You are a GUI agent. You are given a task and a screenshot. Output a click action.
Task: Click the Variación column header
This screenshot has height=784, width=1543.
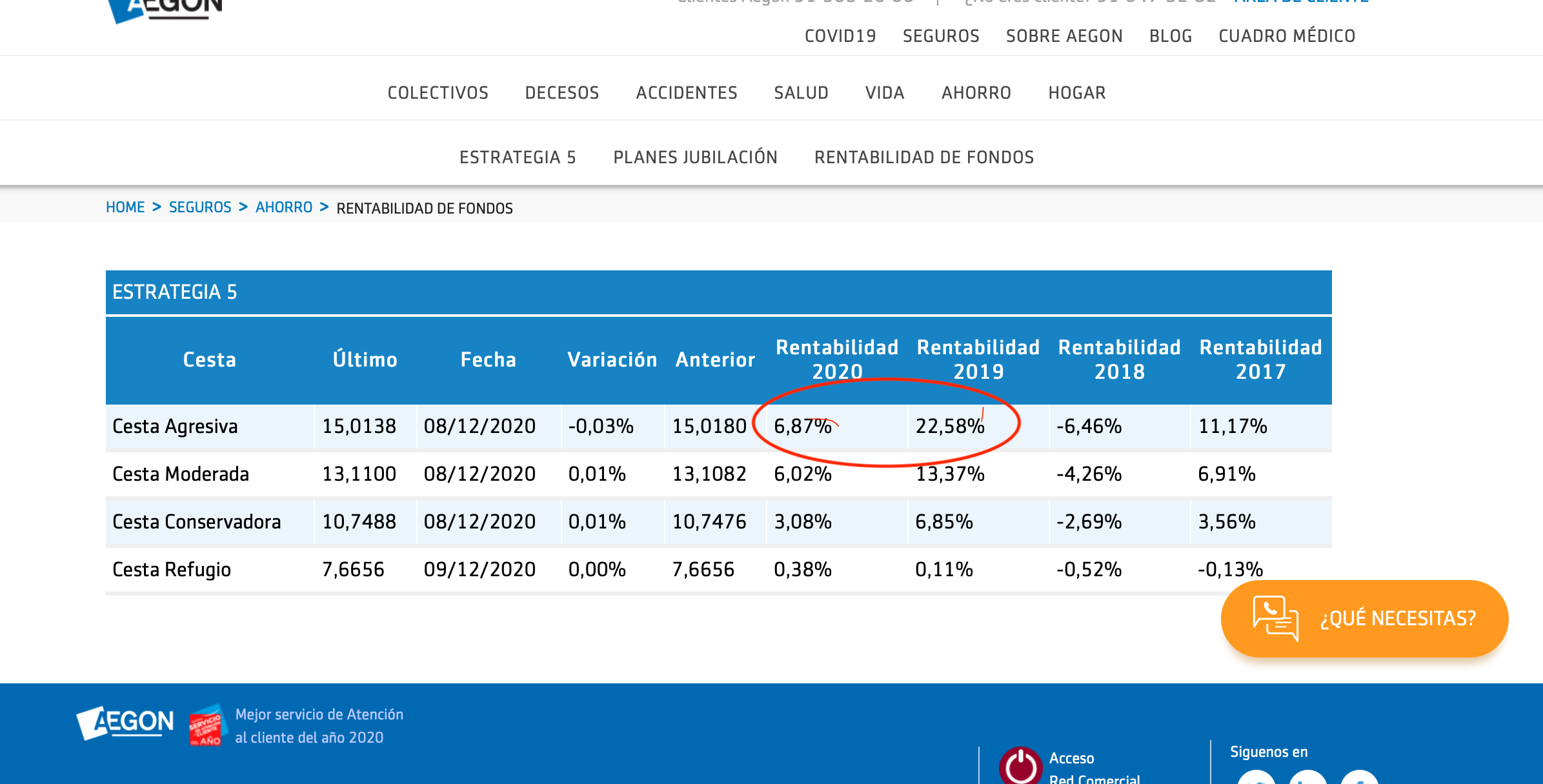pyautogui.click(x=612, y=359)
